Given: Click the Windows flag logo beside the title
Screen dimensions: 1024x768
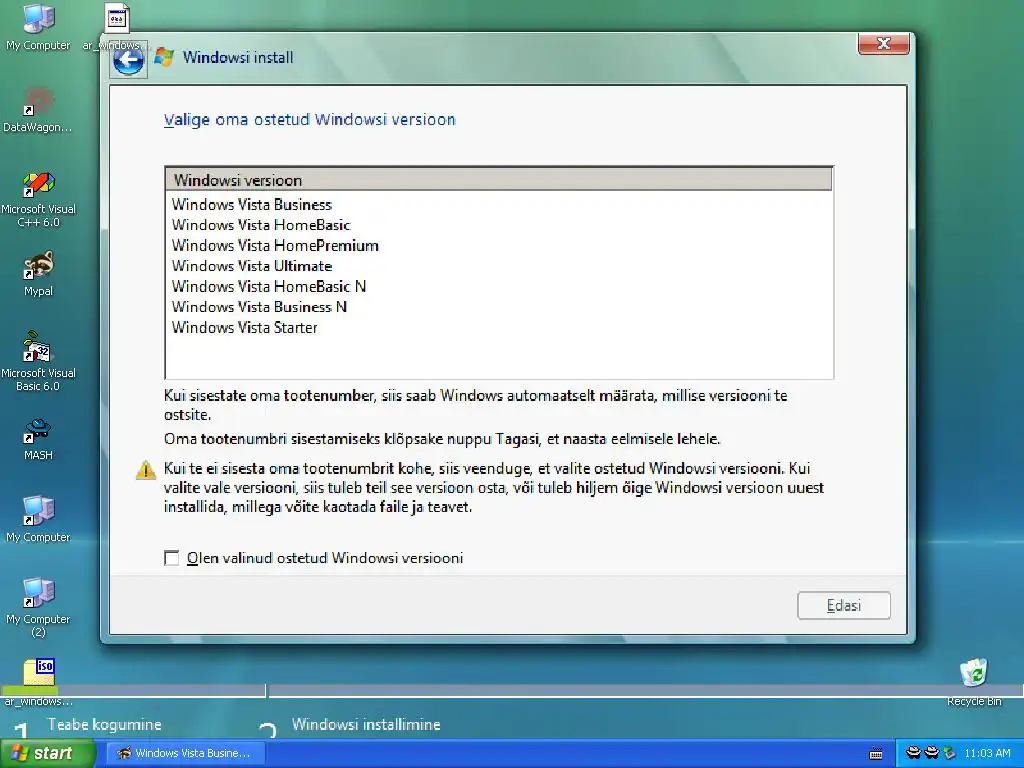Looking at the screenshot, I should pyautogui.click(x=163, y=57).
